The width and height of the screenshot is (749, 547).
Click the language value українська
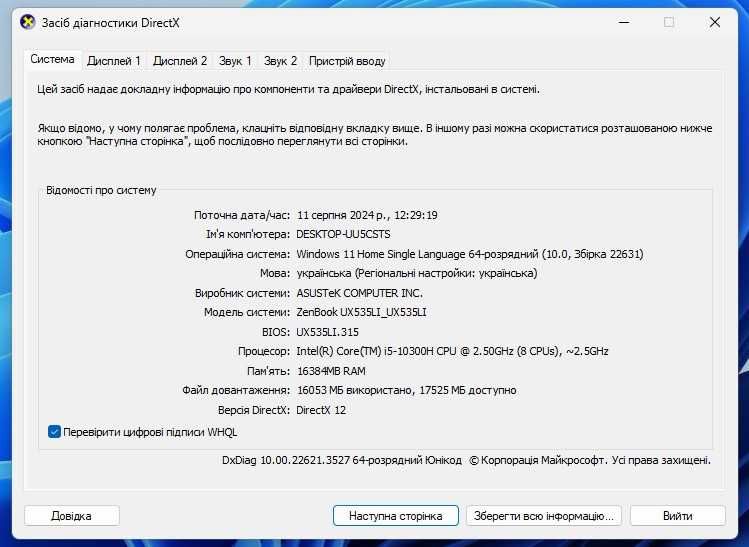point(417,273)
